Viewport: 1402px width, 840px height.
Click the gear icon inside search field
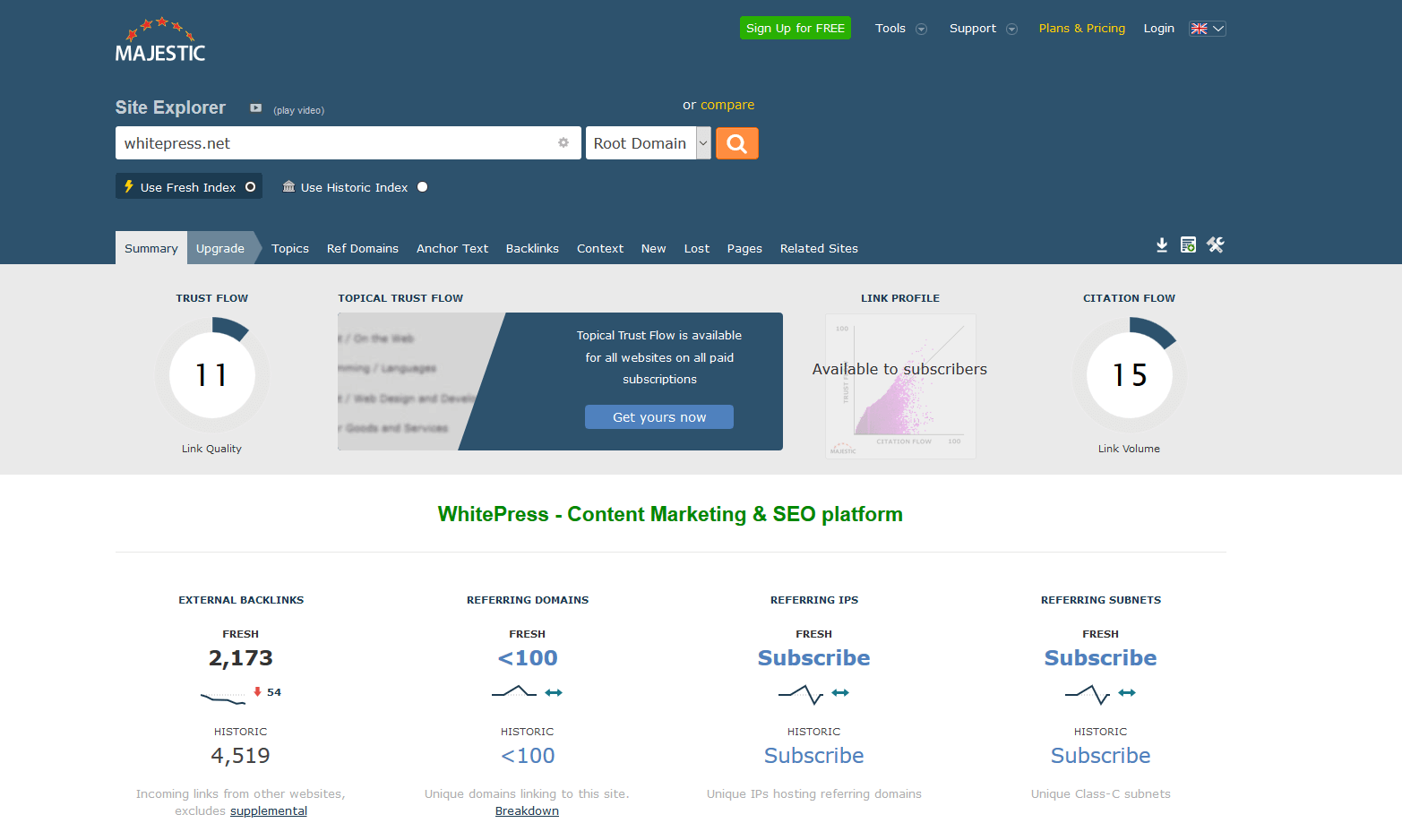point(563,142)
